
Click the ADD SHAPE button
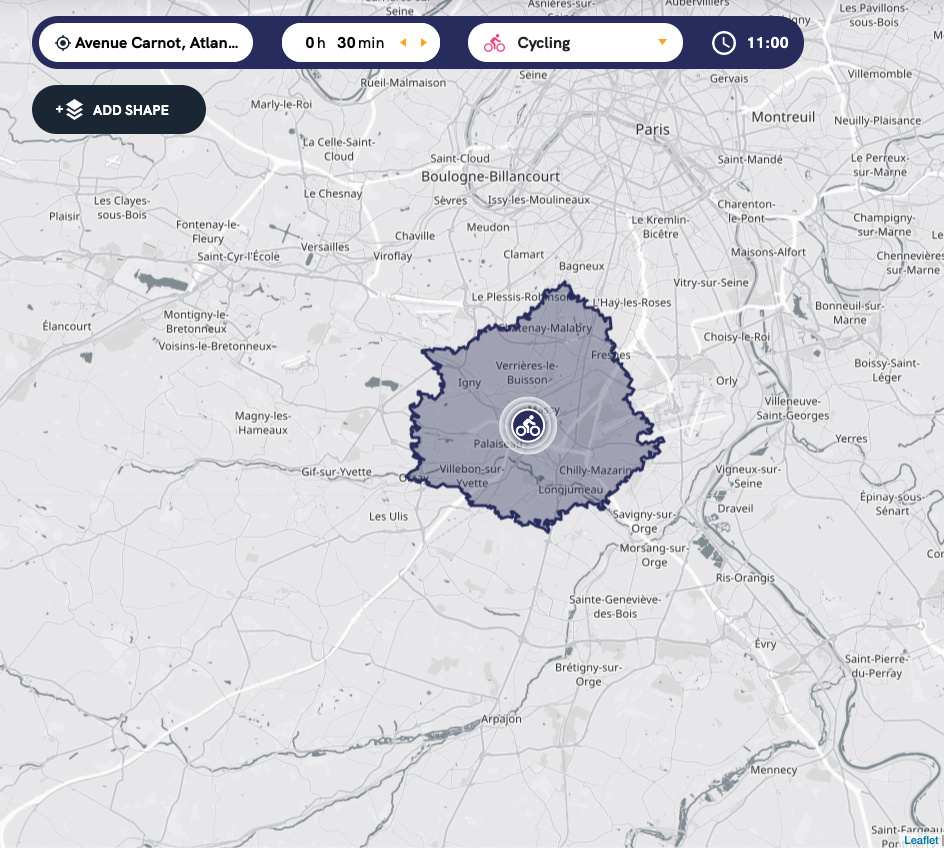coord(119,110)
